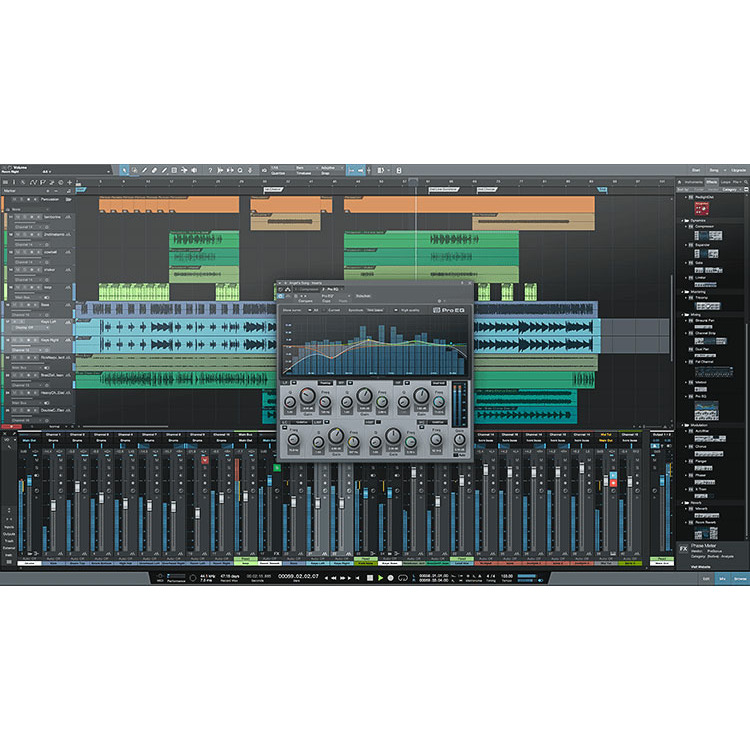
Task: Click the Compressor plugin in the browser
Action: (703, 225)
